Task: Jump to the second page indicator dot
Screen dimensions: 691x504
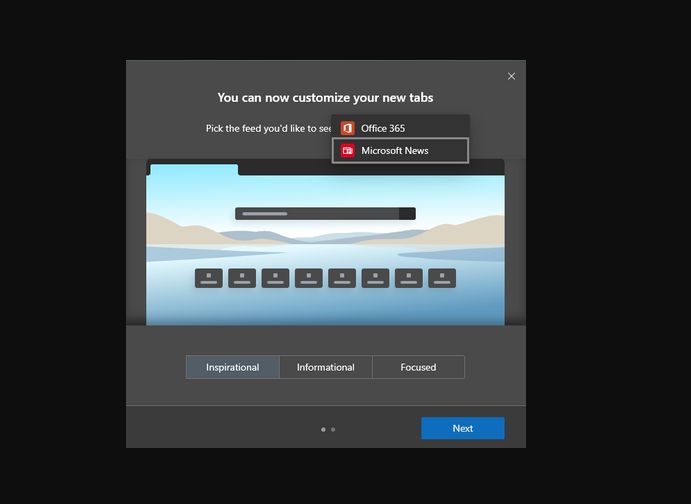Action: tap(333, 429)
